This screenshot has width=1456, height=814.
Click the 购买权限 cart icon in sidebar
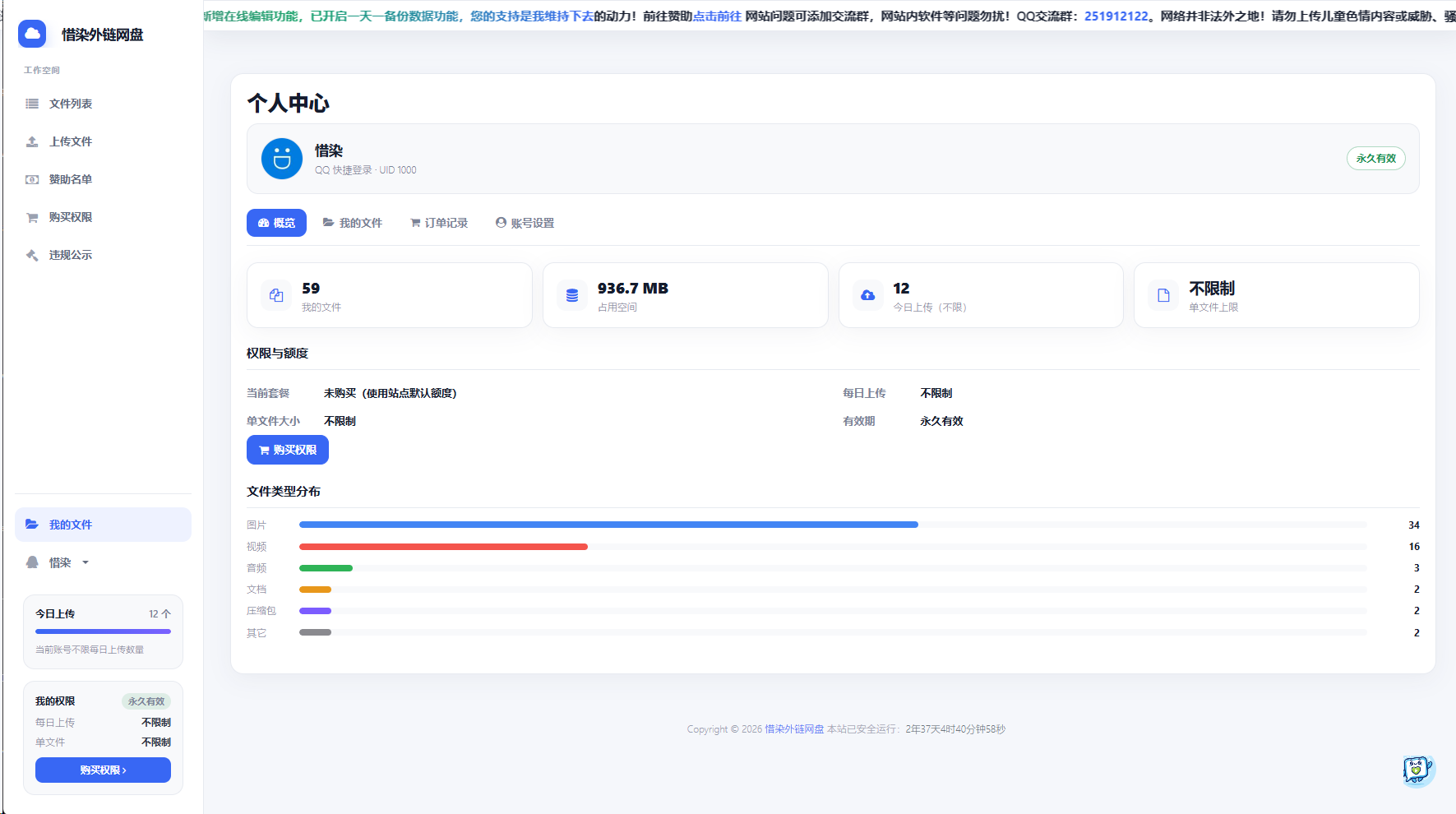tap(32, 217)
